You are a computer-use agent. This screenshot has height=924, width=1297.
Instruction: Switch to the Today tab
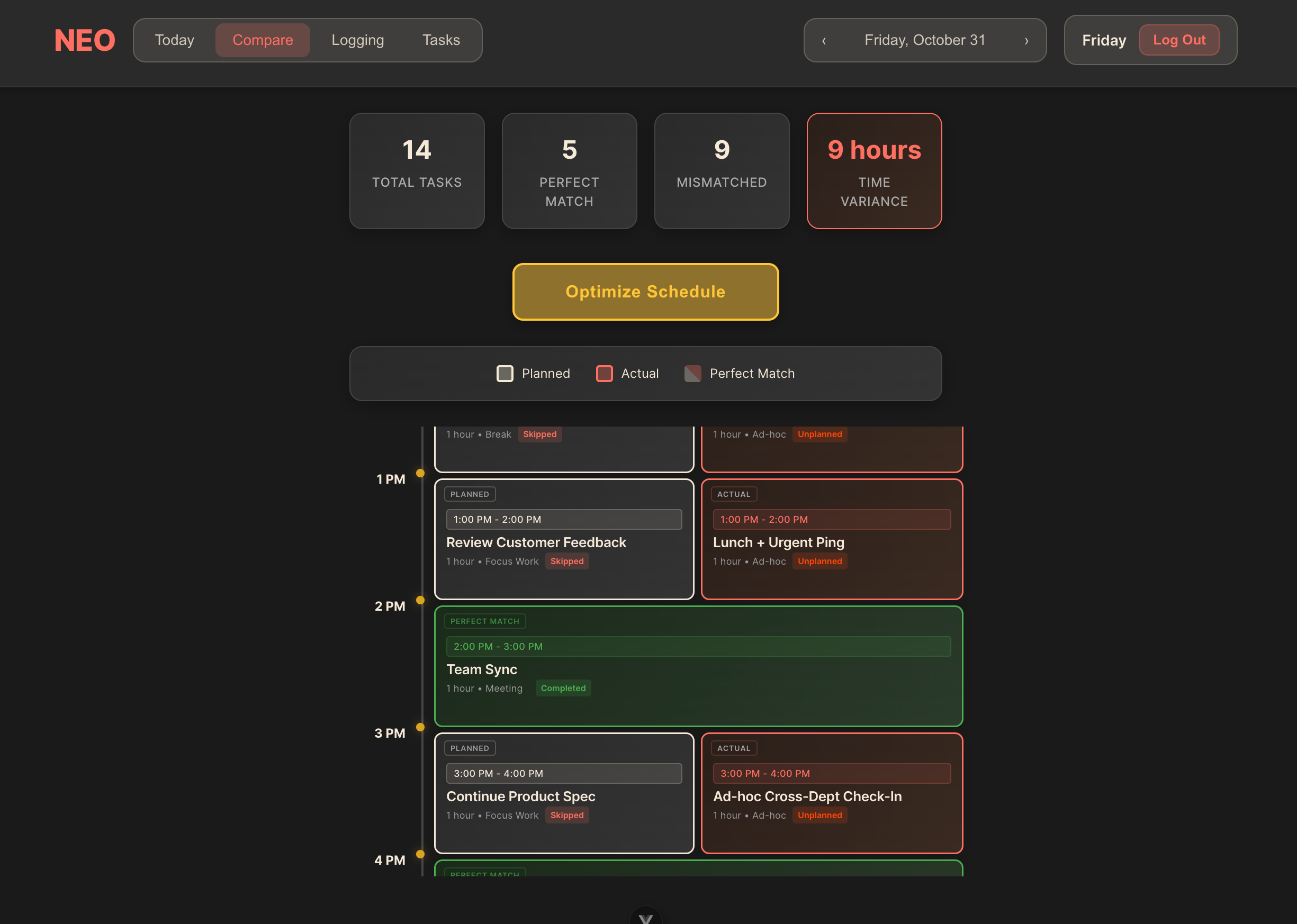pos(174,40)
